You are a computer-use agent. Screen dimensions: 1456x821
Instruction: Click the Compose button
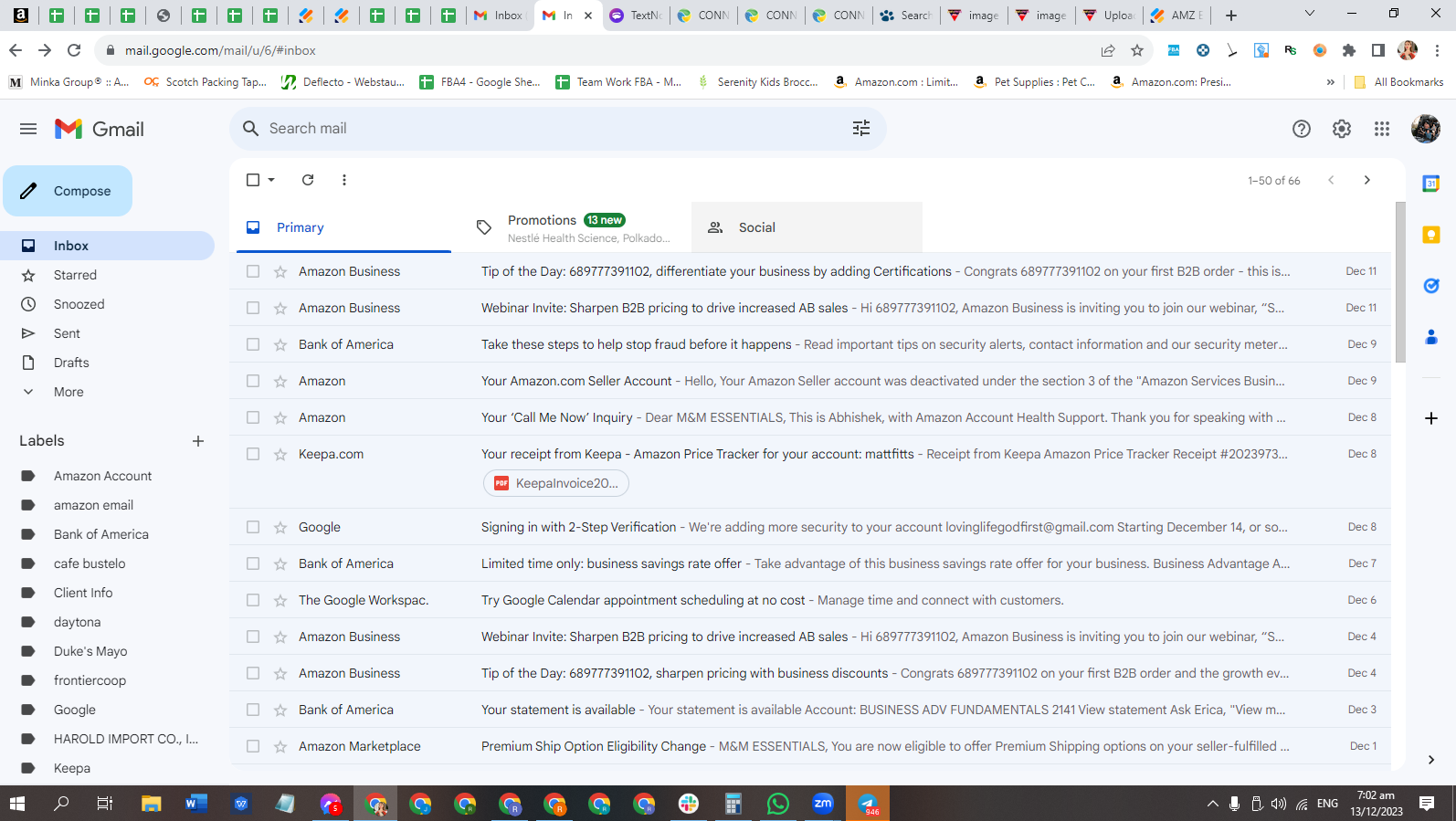(x=68, y=191)
